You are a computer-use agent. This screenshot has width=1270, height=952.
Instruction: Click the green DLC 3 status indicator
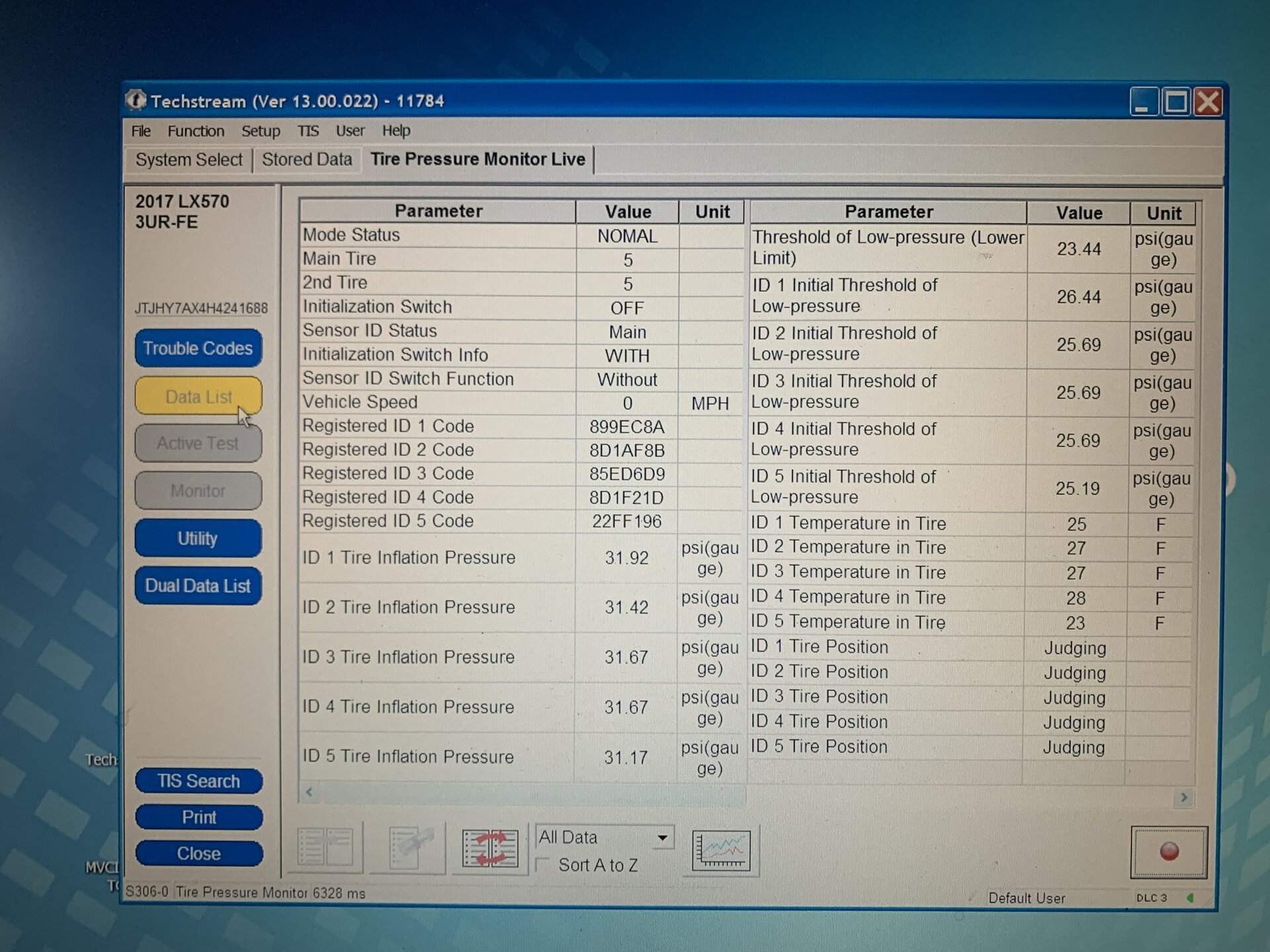tap(1191, 898)
